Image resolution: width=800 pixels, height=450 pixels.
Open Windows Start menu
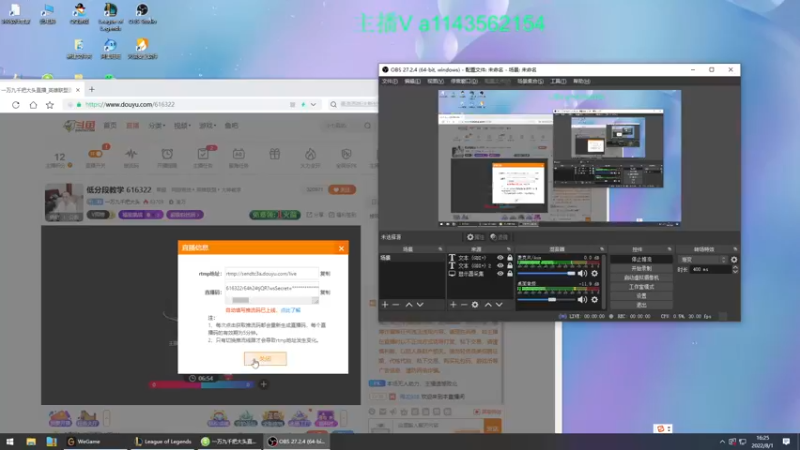(x=10, y=442)
